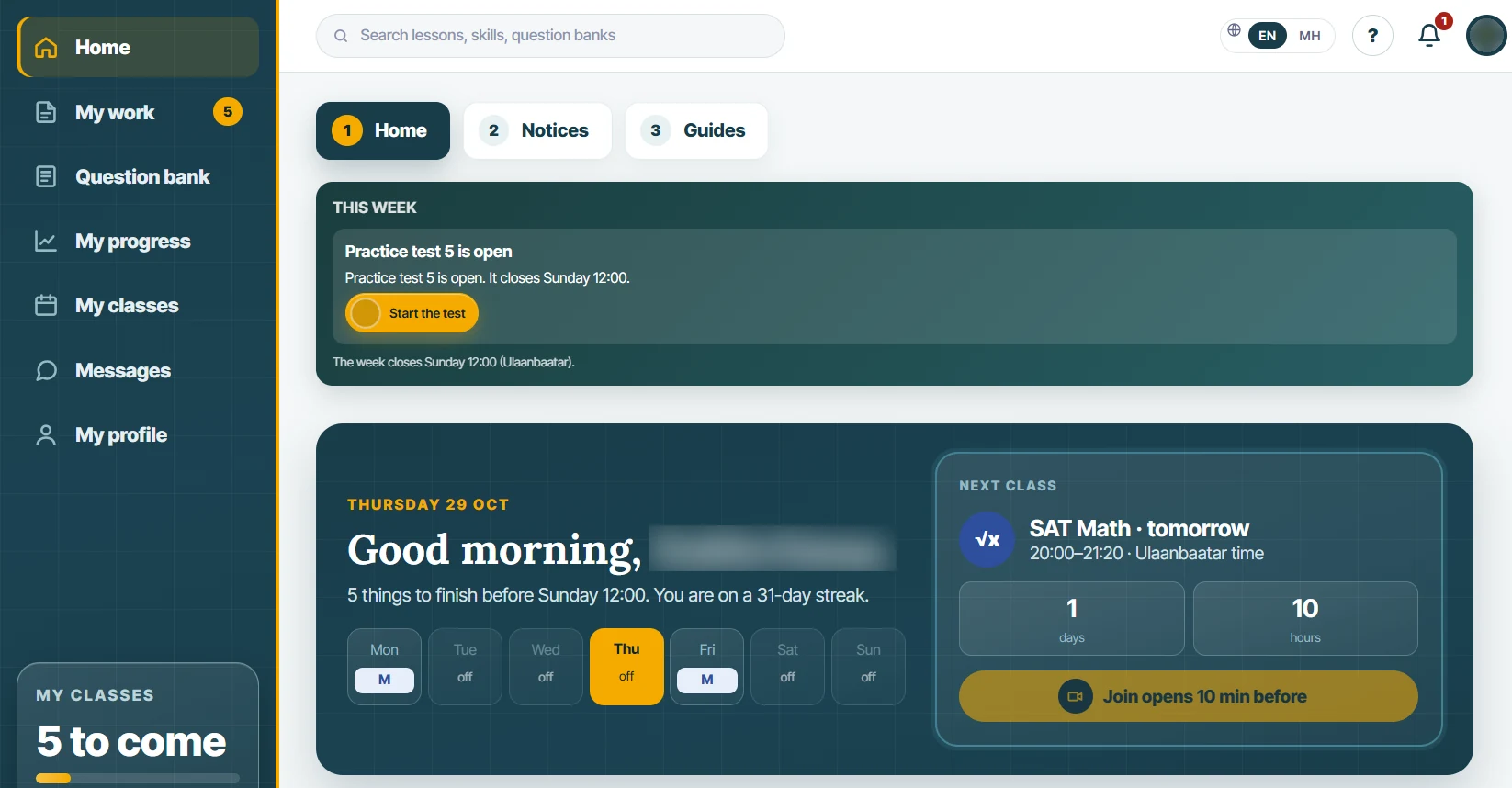Click the globe language icon
1512x788 pixels.
tap(1234, 30)
